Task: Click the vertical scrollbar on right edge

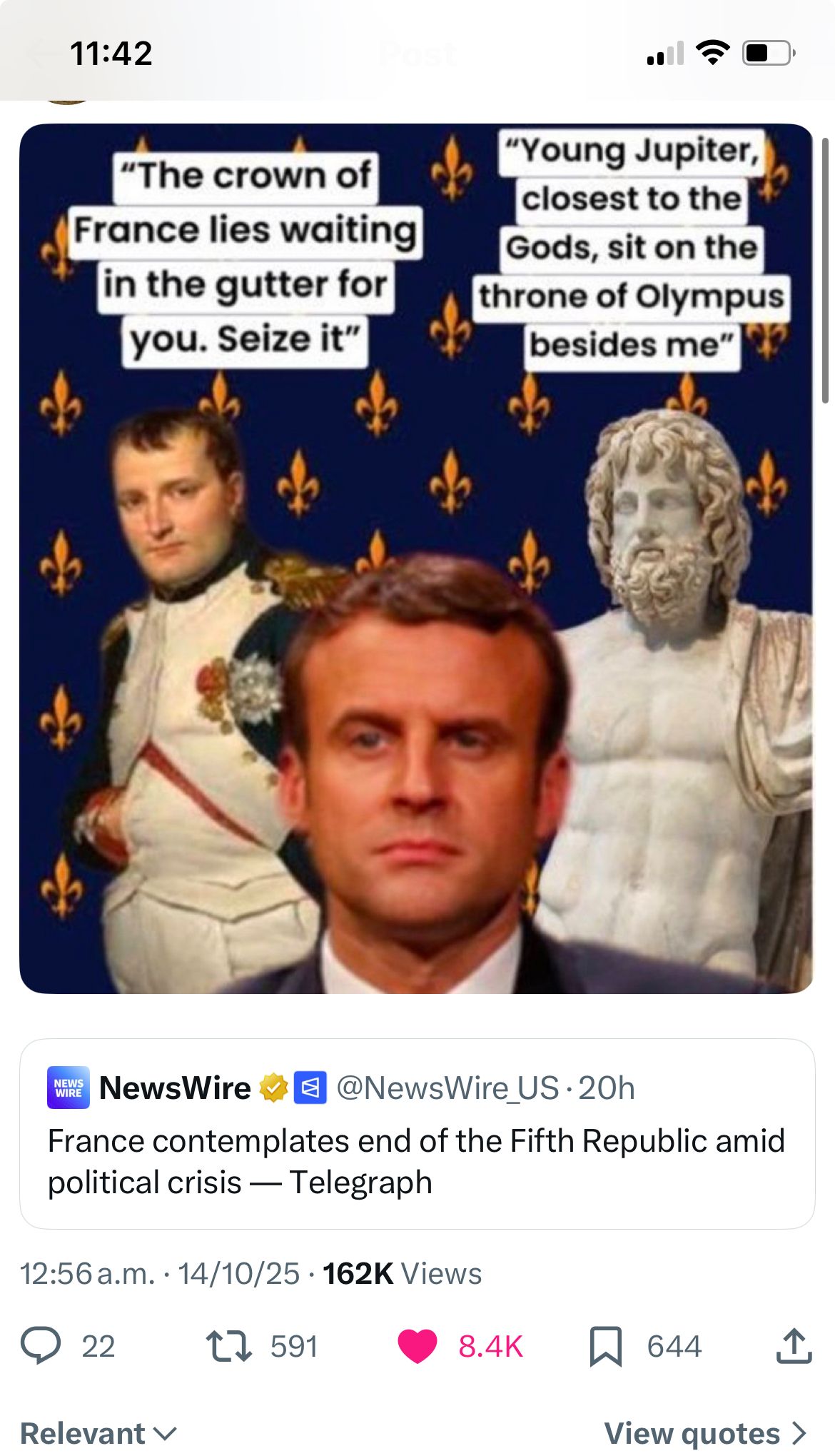Action: coord(825,271)
